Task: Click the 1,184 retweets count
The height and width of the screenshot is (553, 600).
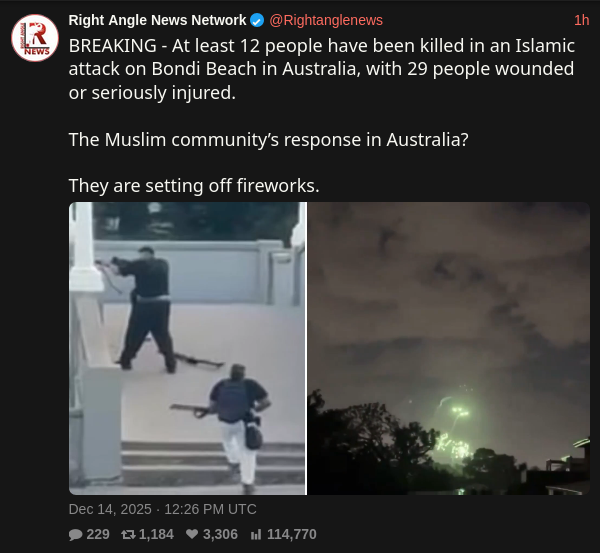Action: [156, 534]
